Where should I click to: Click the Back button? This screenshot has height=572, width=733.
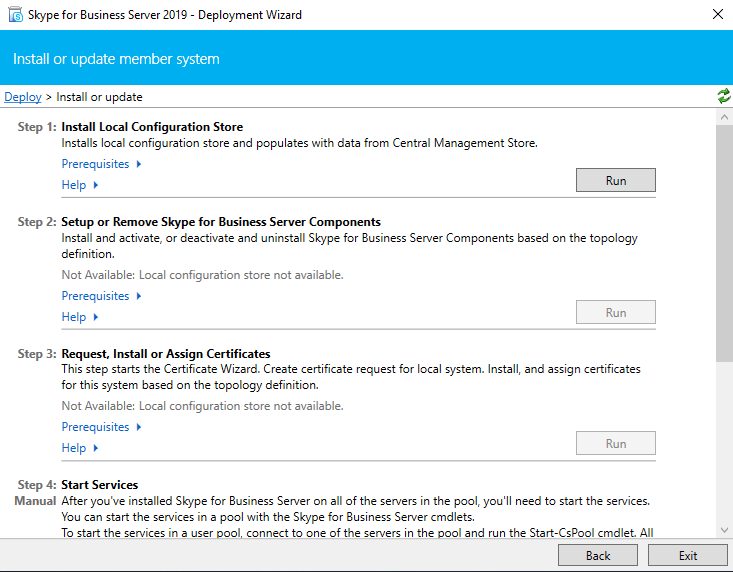597,555
